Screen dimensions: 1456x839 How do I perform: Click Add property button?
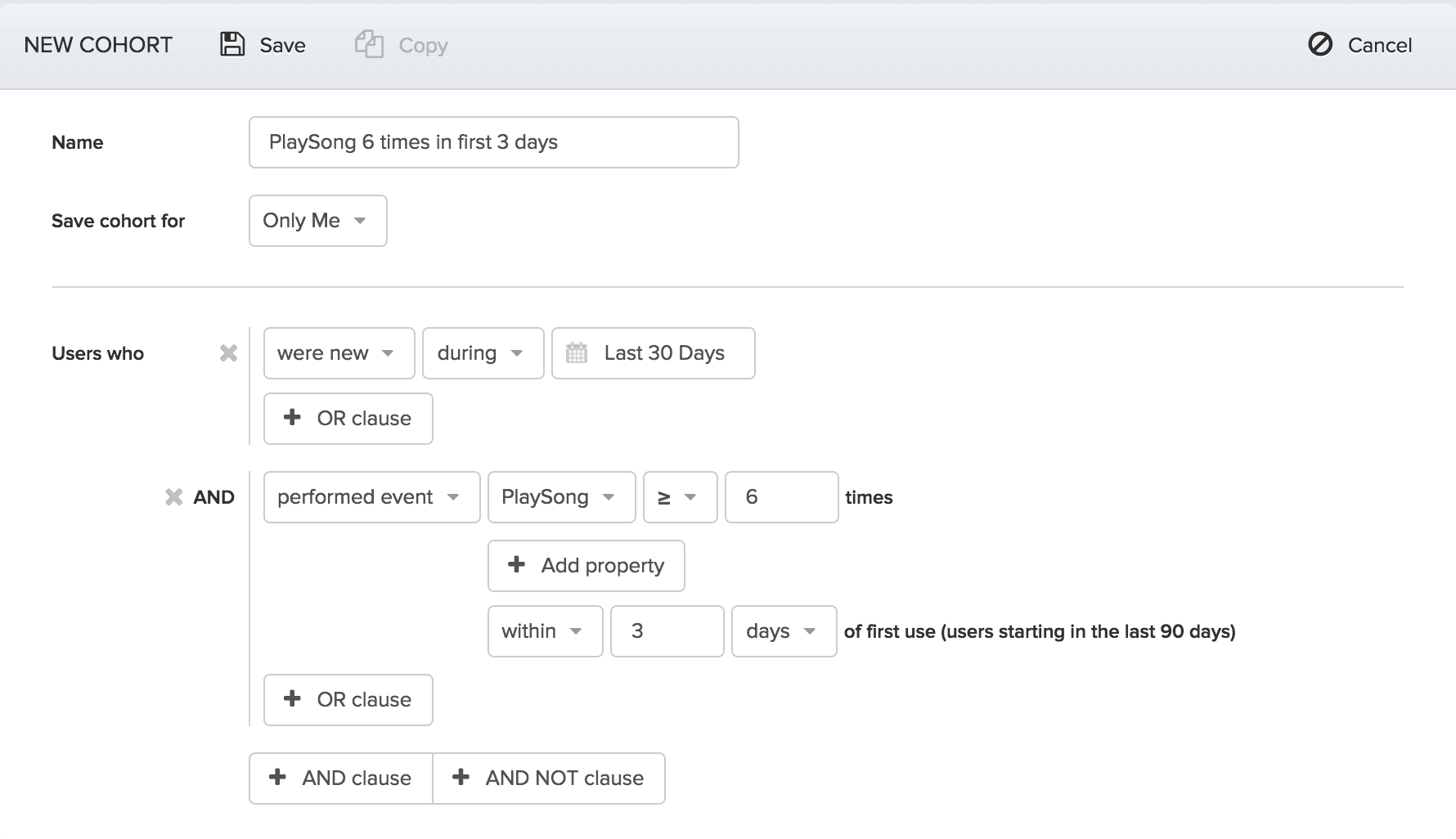click(586, 566)
